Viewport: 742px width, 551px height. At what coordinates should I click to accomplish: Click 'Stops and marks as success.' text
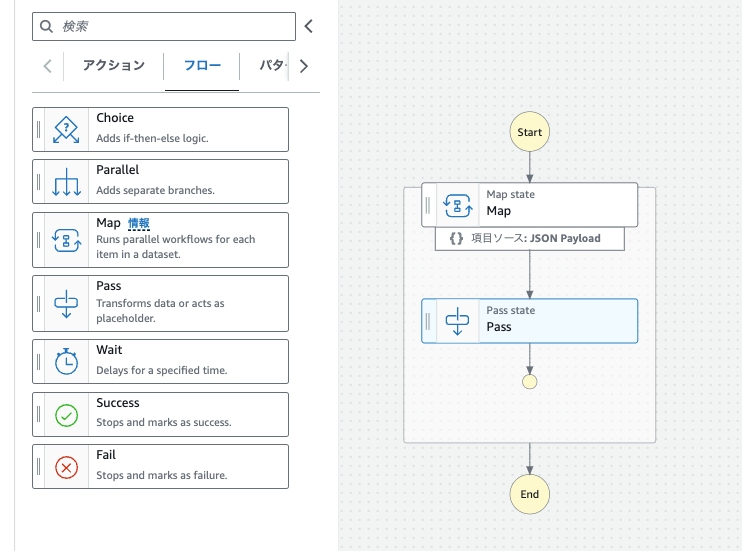pyautogui.click(x=164, y=422)
